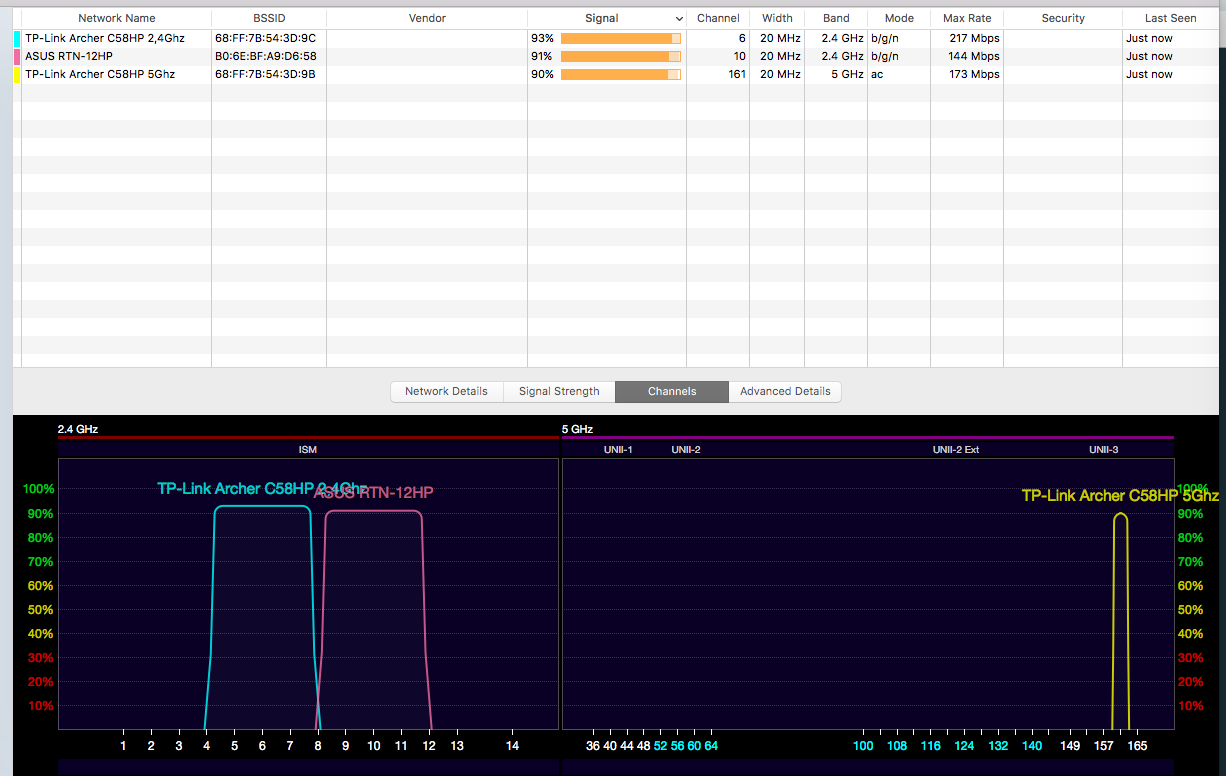Image resolution: width=1226 pixels, height=776 pixels.
Task: Switch to the Signal Strength tab
Action: [x=559, y=391]
